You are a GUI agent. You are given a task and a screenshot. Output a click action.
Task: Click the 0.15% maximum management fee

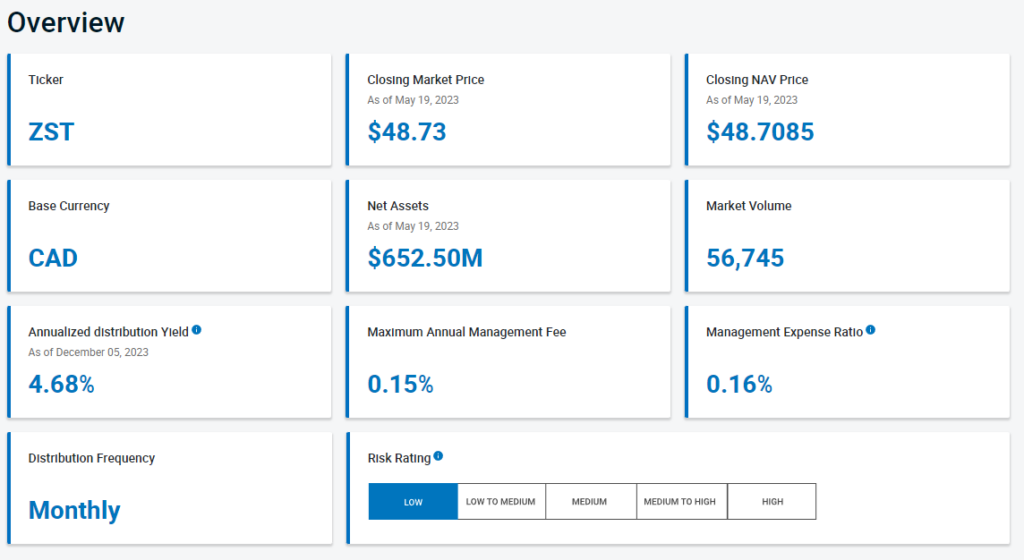(400, 384)
